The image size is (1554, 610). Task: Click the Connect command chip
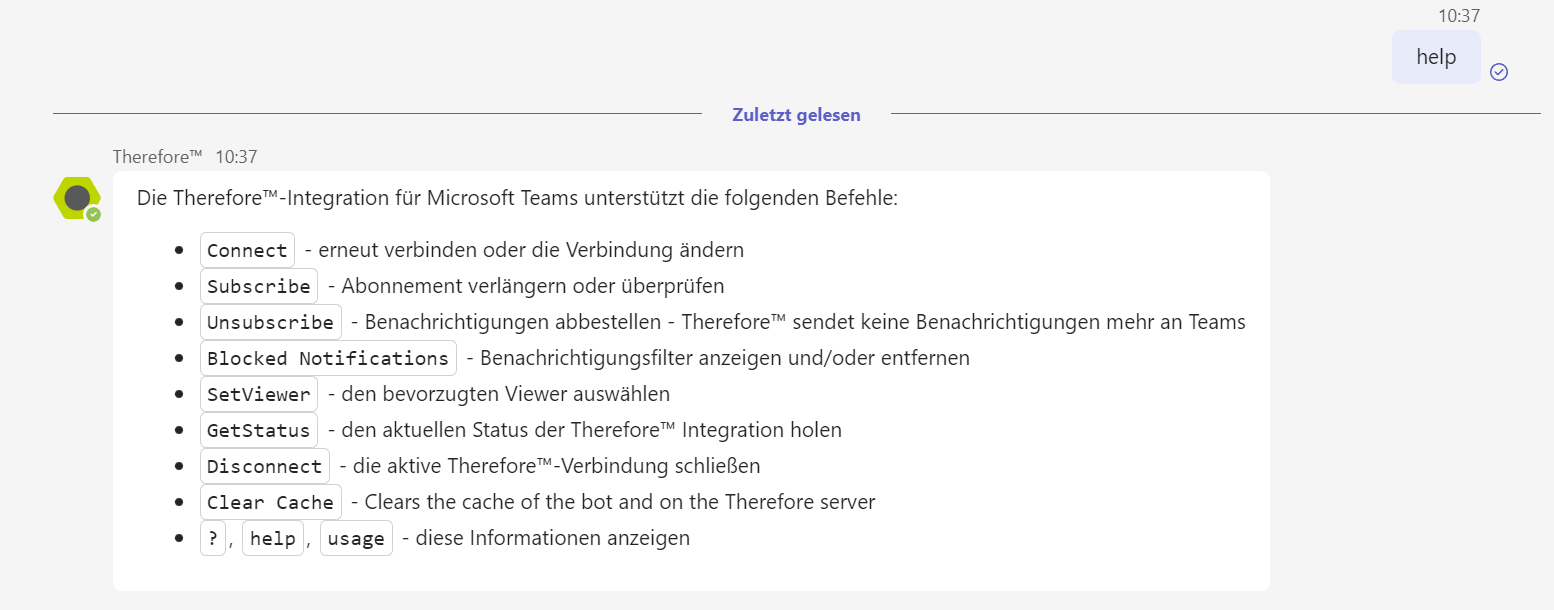tap(247, 250)
